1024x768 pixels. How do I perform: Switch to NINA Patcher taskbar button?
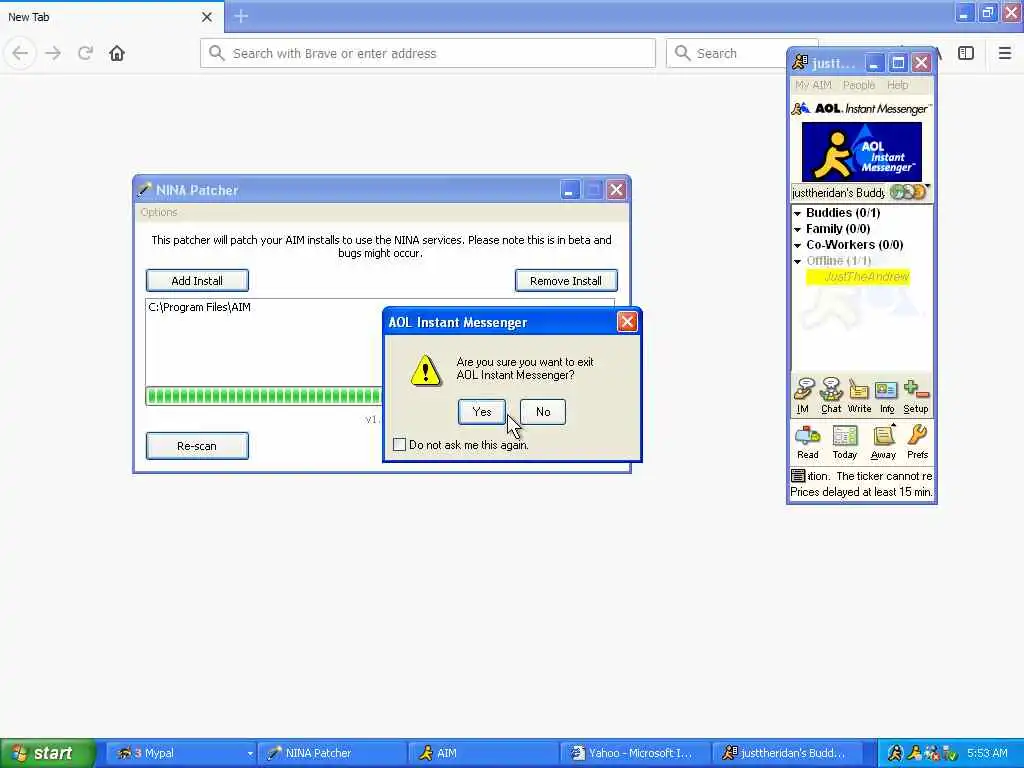[332, 753]
